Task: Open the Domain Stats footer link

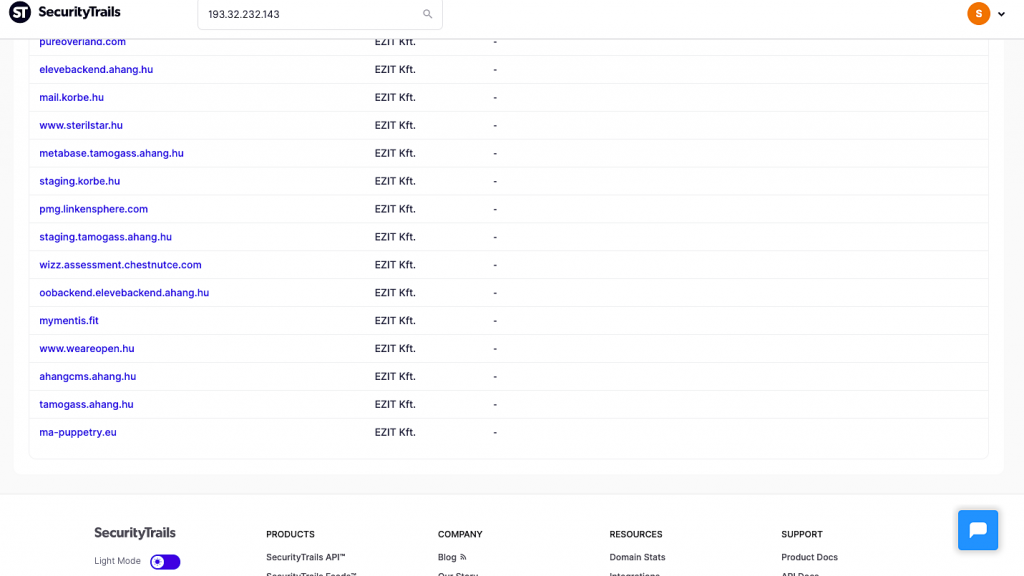Action: tap(637, 557)
